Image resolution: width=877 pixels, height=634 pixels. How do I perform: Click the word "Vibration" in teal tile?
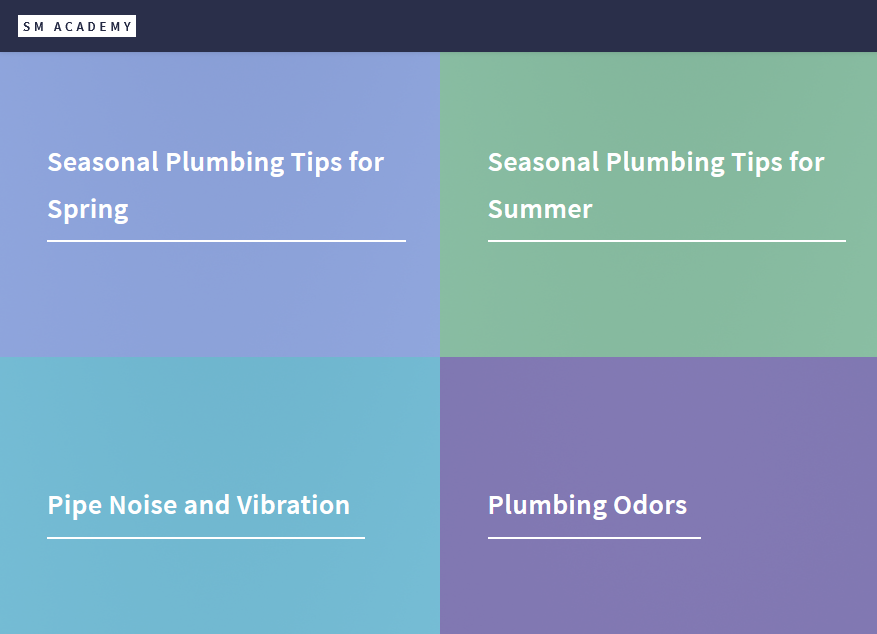(x=293, y=505)
